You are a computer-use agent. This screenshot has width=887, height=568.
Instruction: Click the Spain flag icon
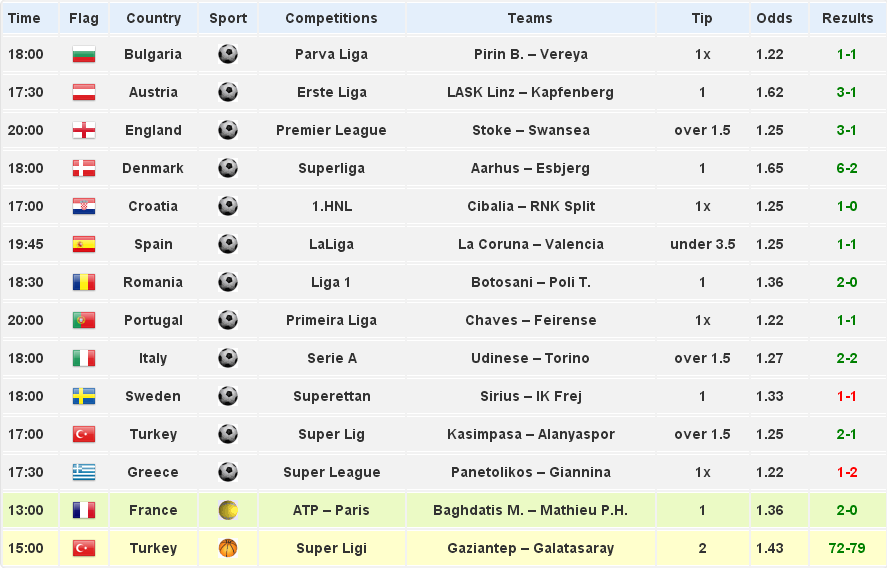pyautogui.click(x=83, y=245)
